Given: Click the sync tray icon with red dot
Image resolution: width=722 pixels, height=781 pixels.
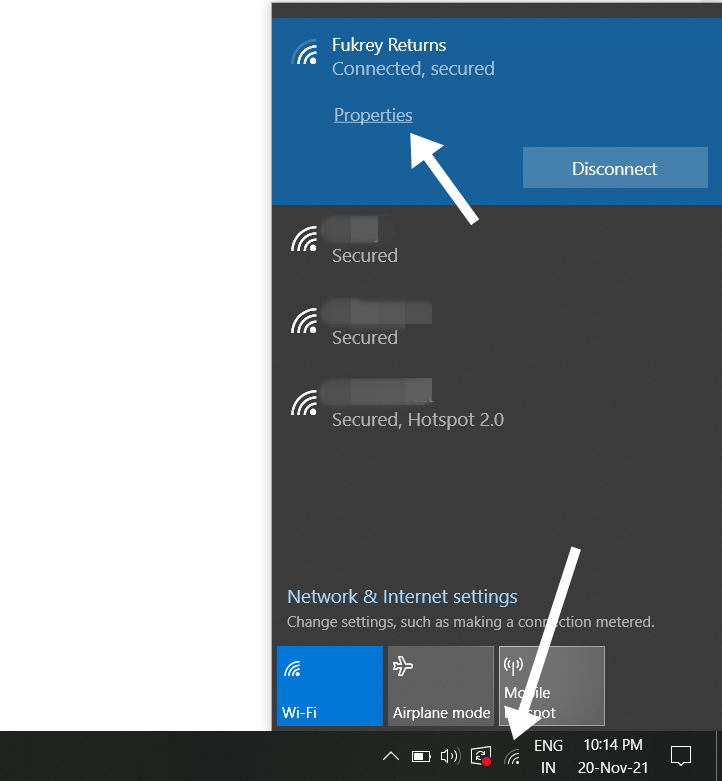Looking at the screenshot, I should (481, 757).
